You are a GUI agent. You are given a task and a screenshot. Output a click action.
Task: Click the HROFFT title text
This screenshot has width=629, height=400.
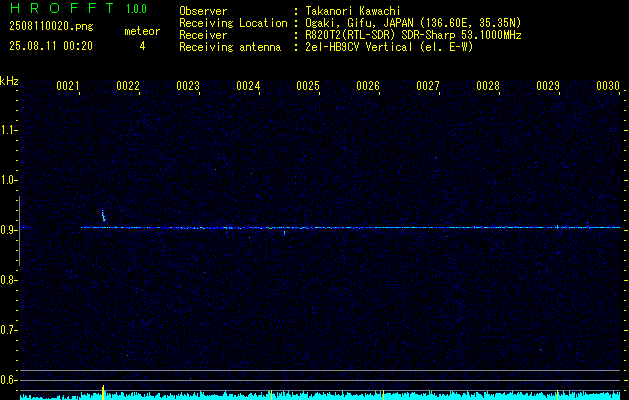62,8
